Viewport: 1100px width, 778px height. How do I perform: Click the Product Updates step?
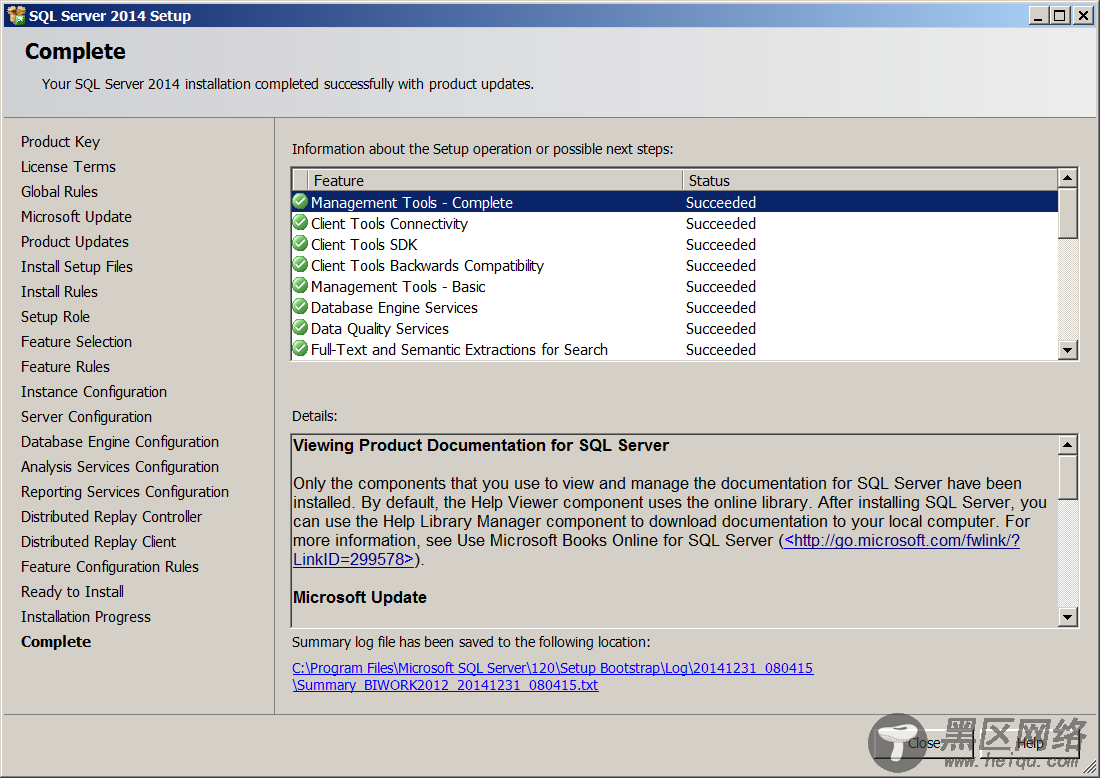pos(75,242)
